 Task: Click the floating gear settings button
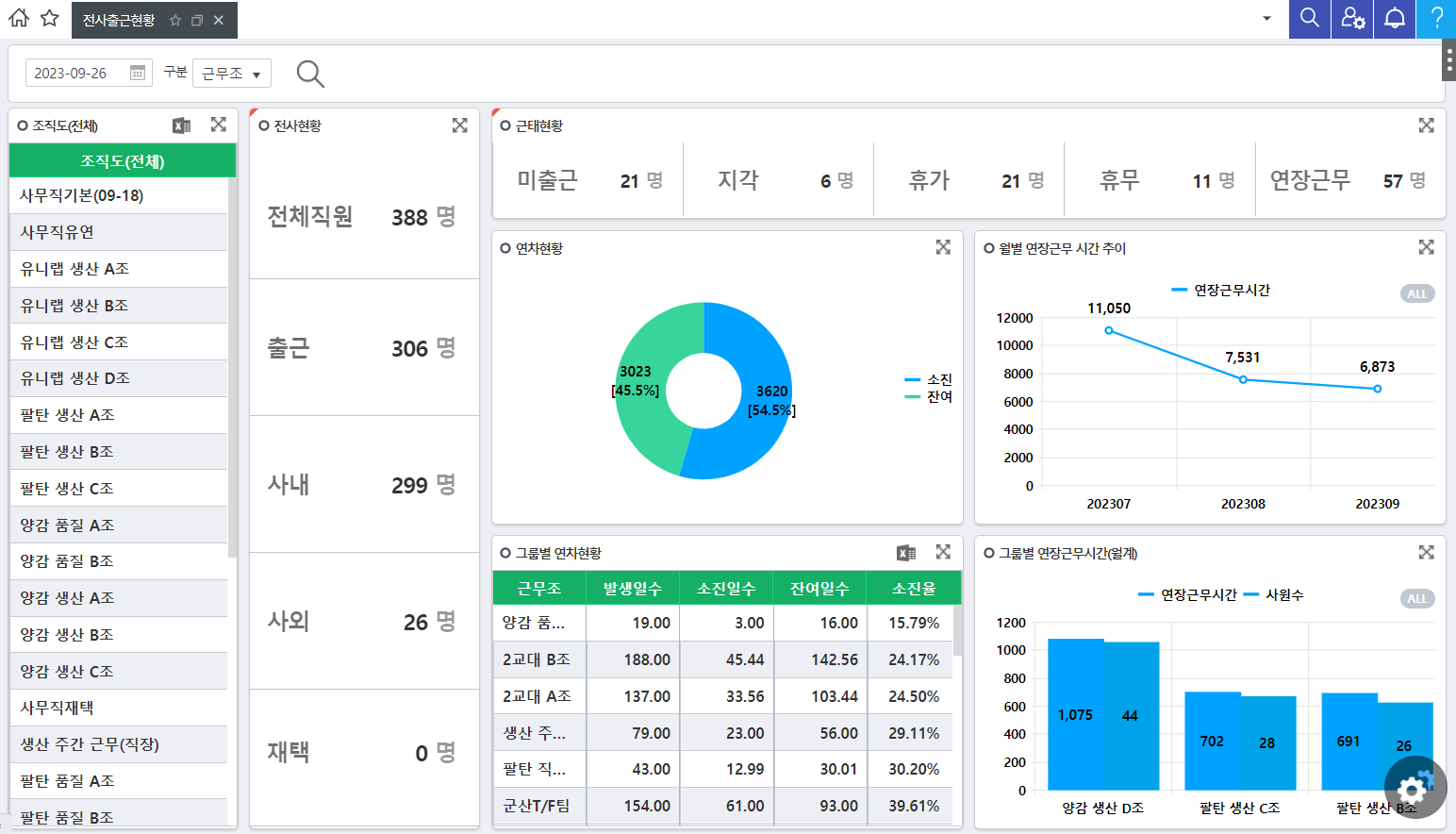[1415, 789]
